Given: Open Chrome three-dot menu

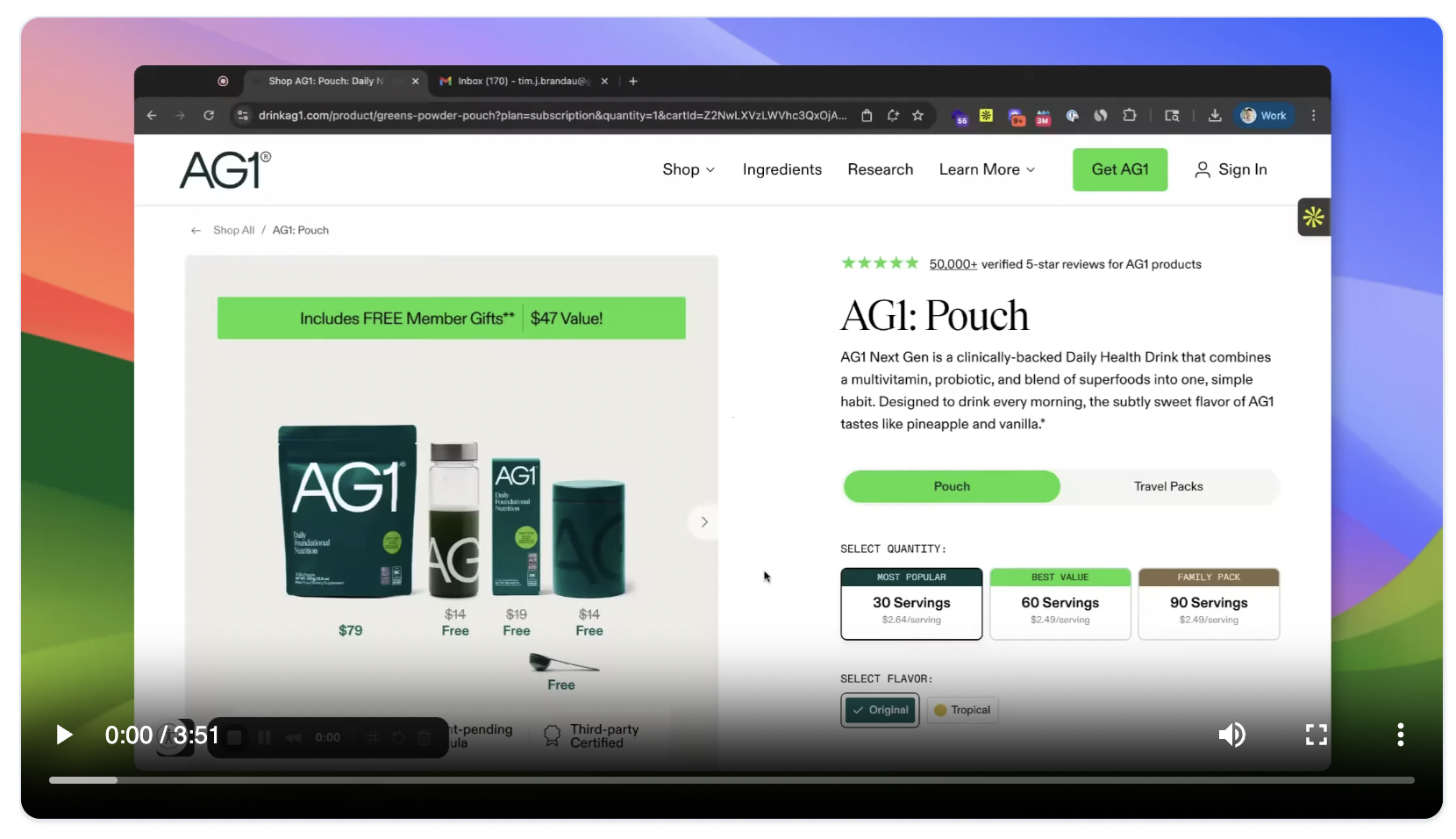Looking at the screenshot, I should pyautogui.click(x=1313, y=115).
